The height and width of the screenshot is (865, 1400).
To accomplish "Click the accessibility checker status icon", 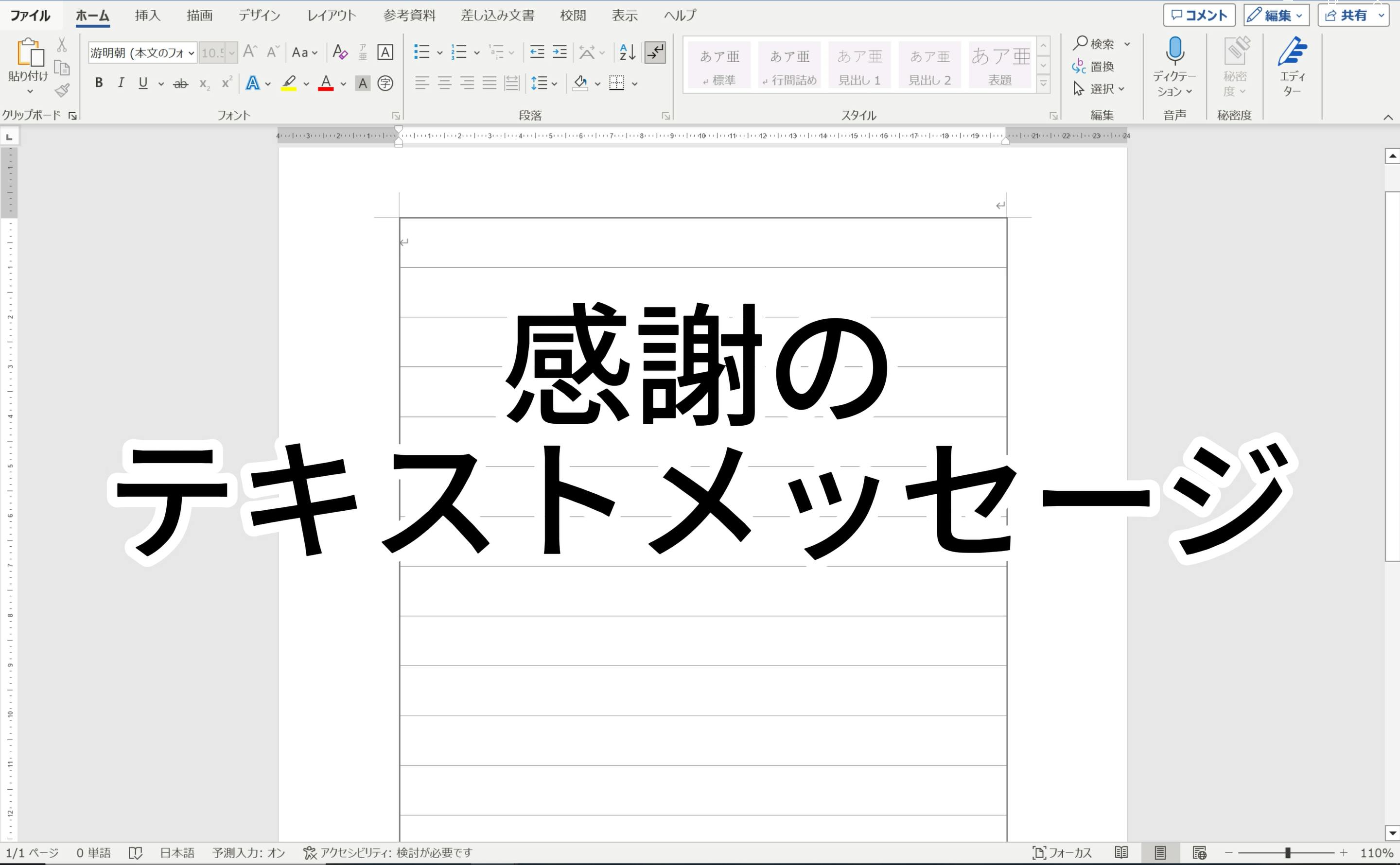I will (310, 852).
